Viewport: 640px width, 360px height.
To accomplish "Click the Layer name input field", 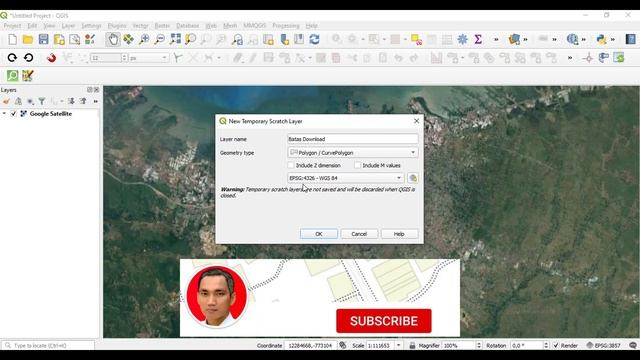I will tap(353, 139).
